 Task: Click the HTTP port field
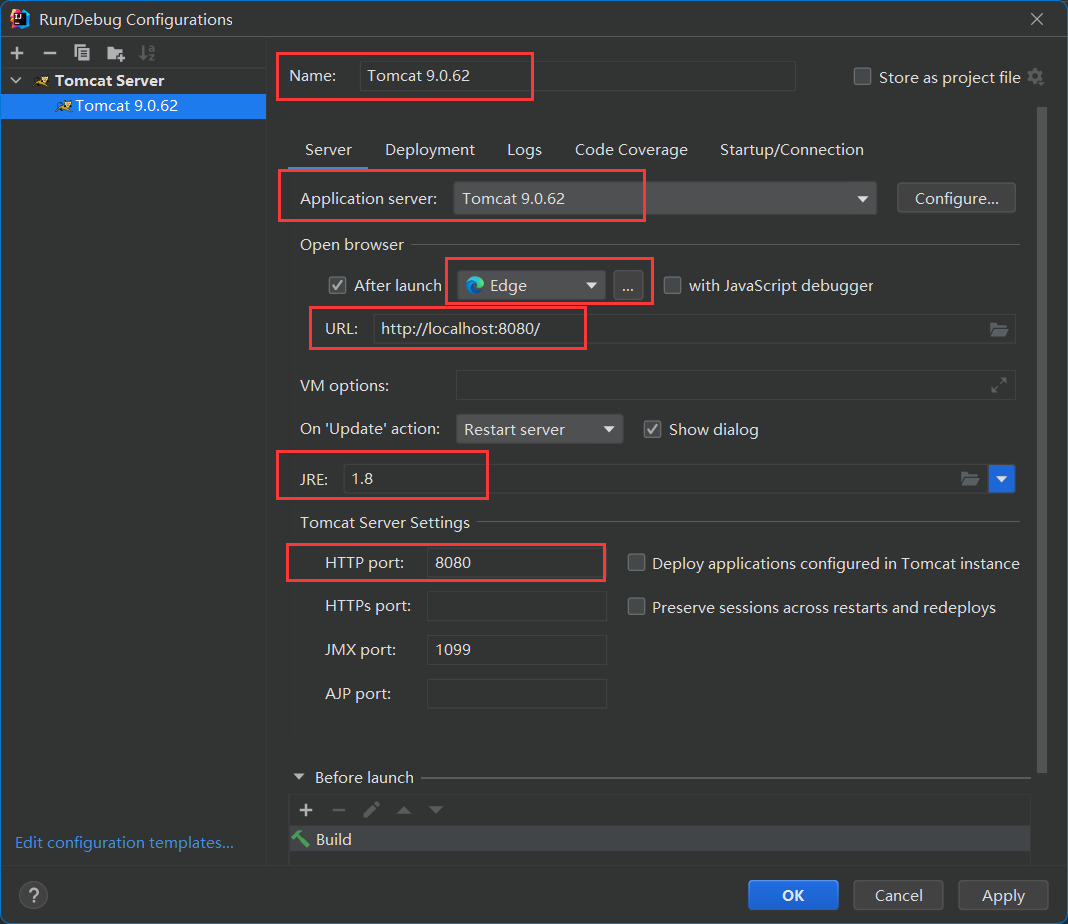(x=516, y=563)
